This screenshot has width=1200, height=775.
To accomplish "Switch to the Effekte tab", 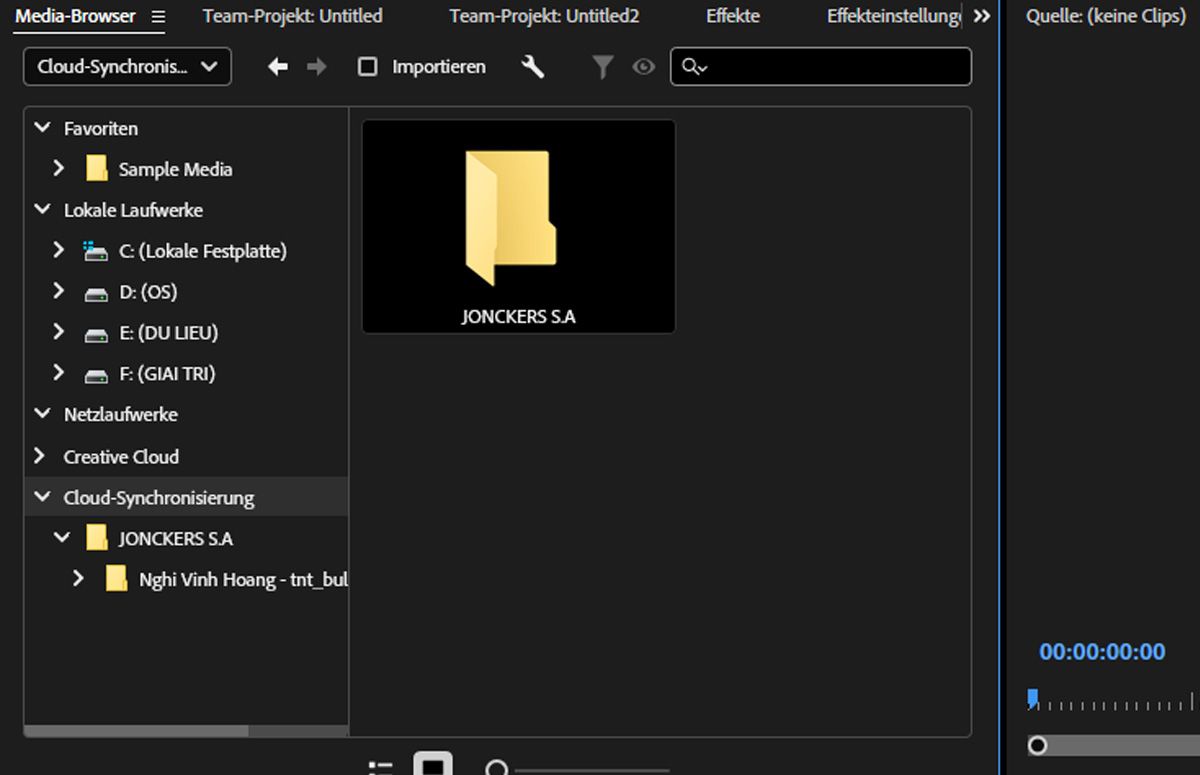I will point(733,16).
